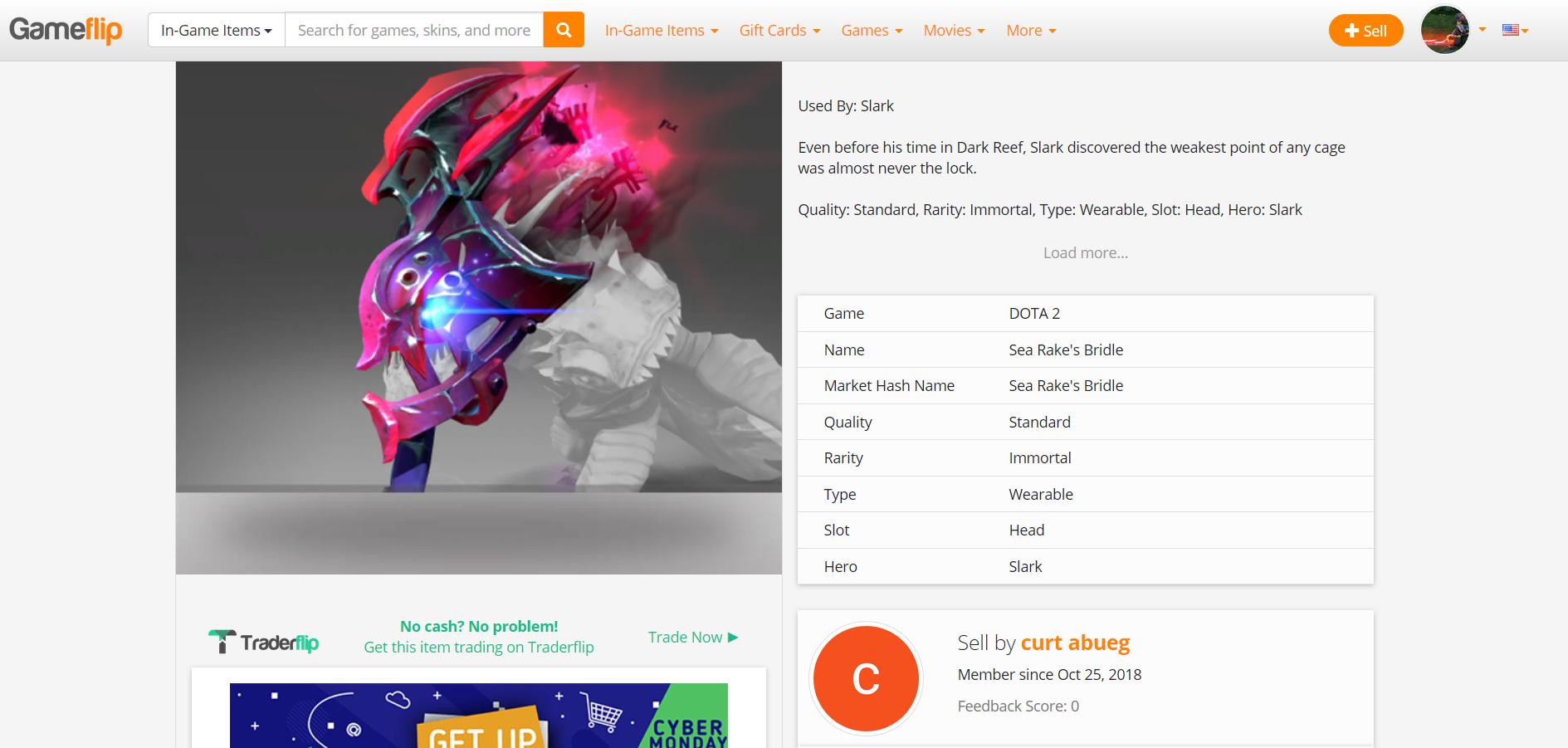The height and width of the screenshot is (748, 1568).
Task: Click the Trade Now arrow link
Action: point(693,637)
